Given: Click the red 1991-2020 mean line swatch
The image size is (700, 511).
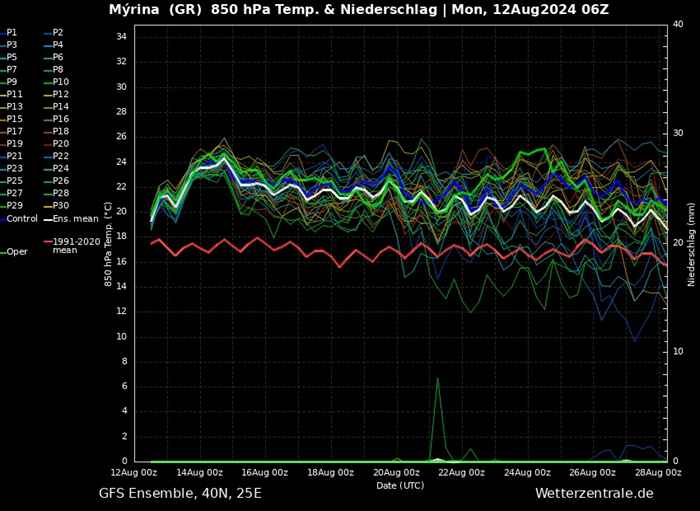Looking at the screenshot, I should point(46,241).
